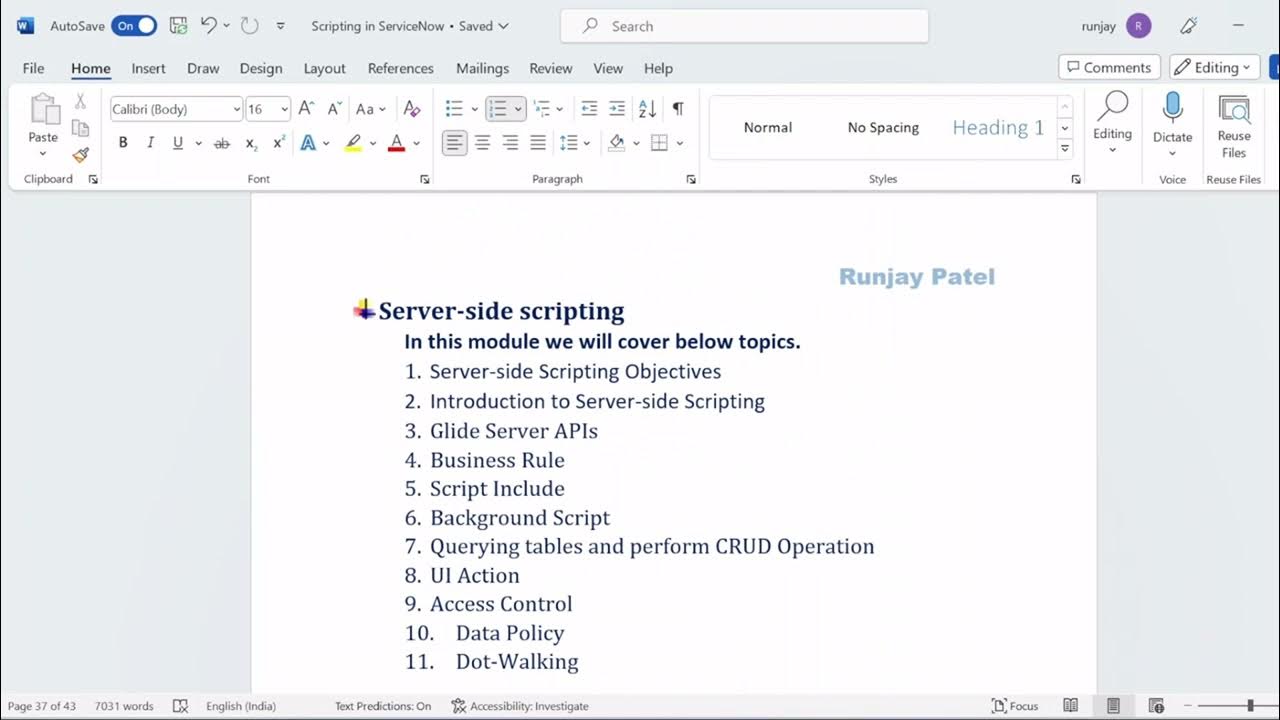
Task: Switch to Web Layout view
Action: (x=1156, y=706)
